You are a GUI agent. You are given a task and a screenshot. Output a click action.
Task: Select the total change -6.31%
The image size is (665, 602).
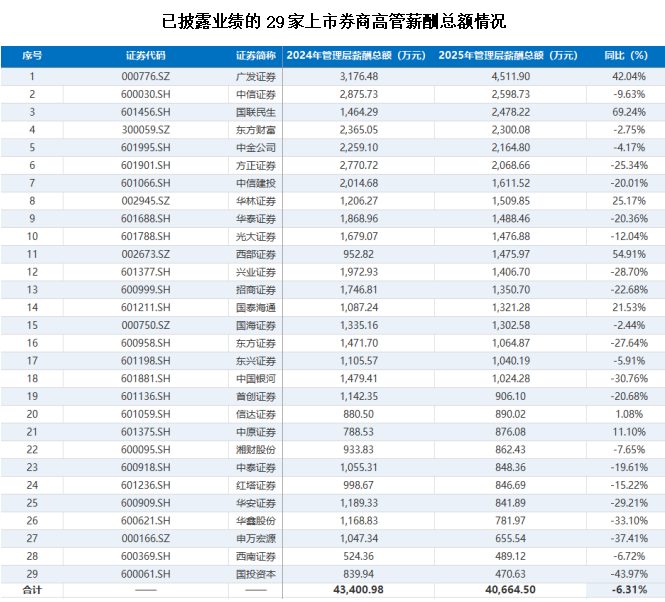(x=629, y=590)
